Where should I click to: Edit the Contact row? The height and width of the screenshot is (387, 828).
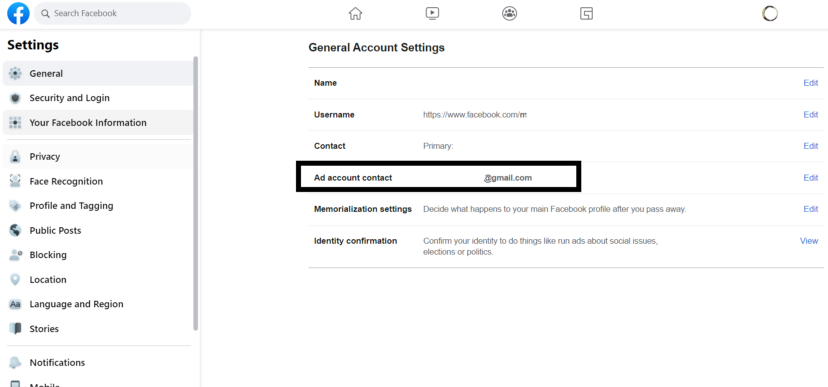(811, 146)
